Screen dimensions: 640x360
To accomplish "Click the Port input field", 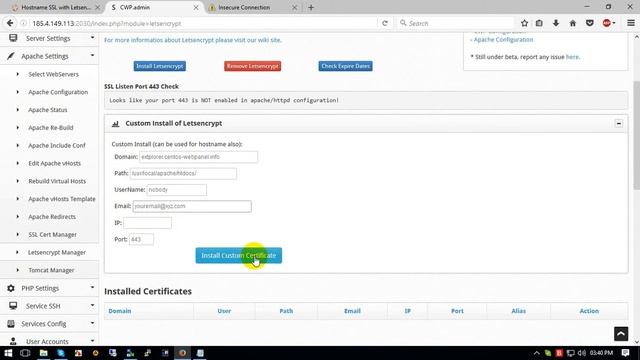I will (x=141, y=239).
